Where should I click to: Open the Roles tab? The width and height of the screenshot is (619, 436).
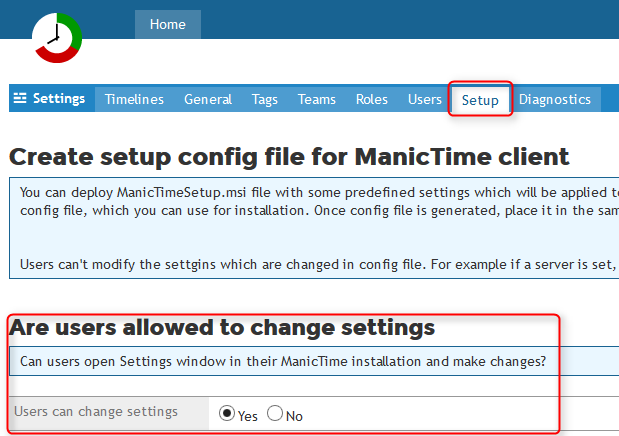coord(371,99)
